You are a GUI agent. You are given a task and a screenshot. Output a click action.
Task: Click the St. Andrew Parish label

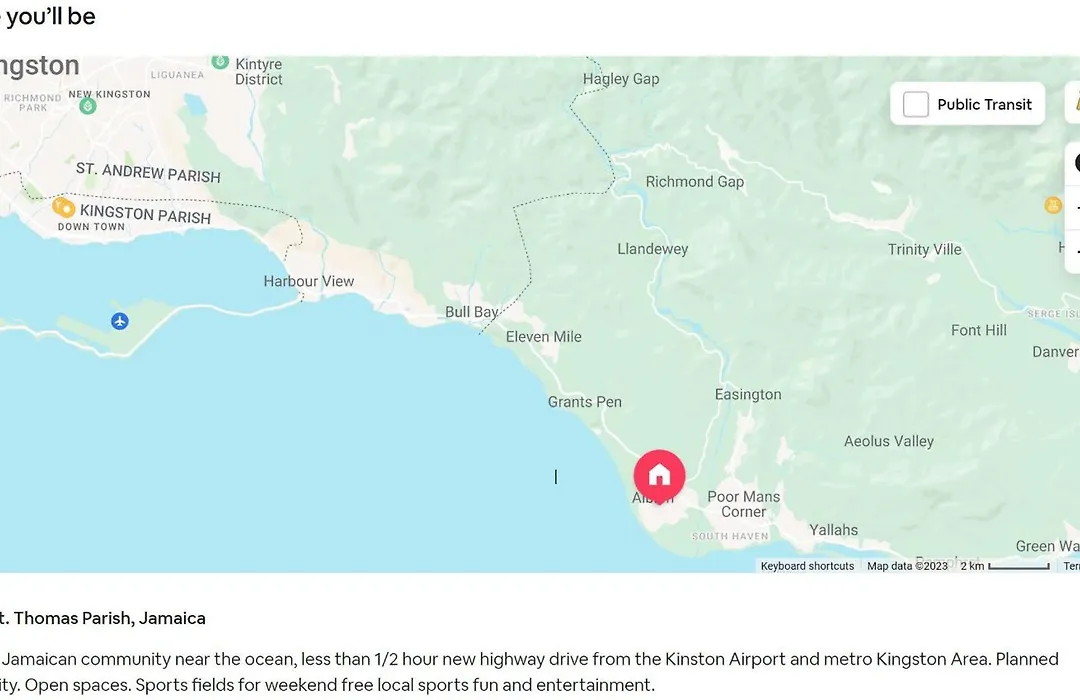tap(148, 173)
